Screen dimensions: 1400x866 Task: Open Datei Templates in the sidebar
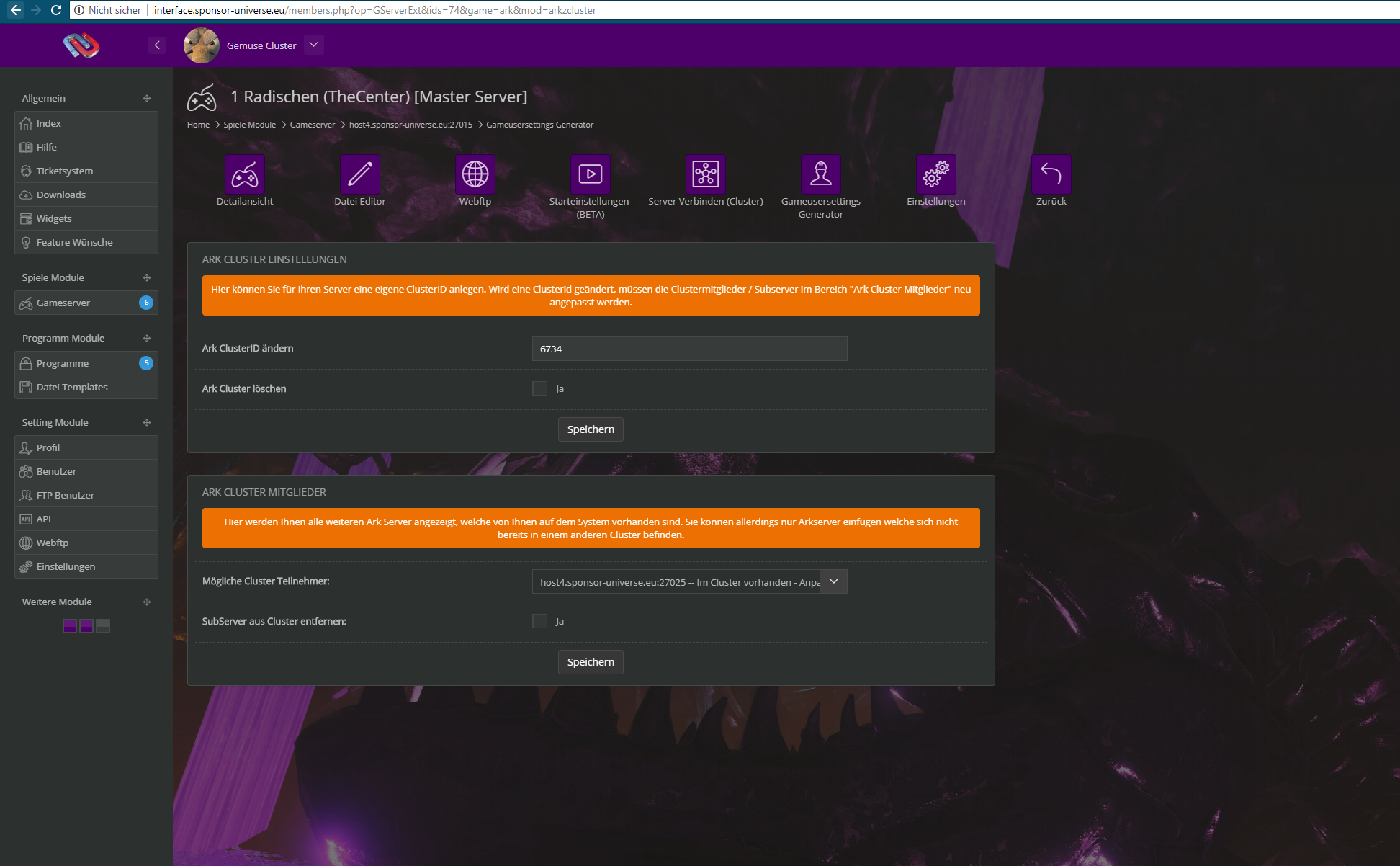[86, 387]
